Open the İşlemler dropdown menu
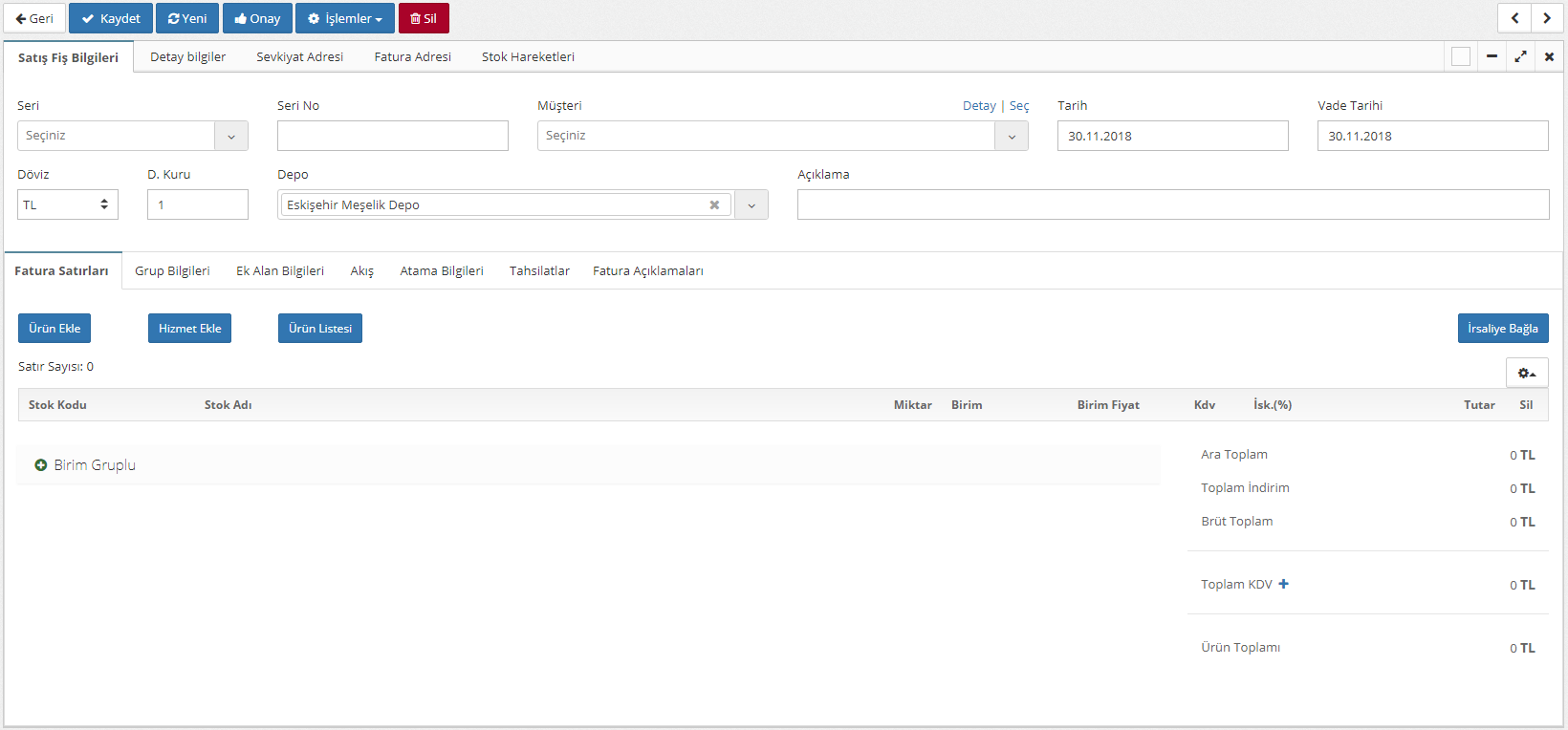Viewport: 1568px width, 730px height. 345,18
